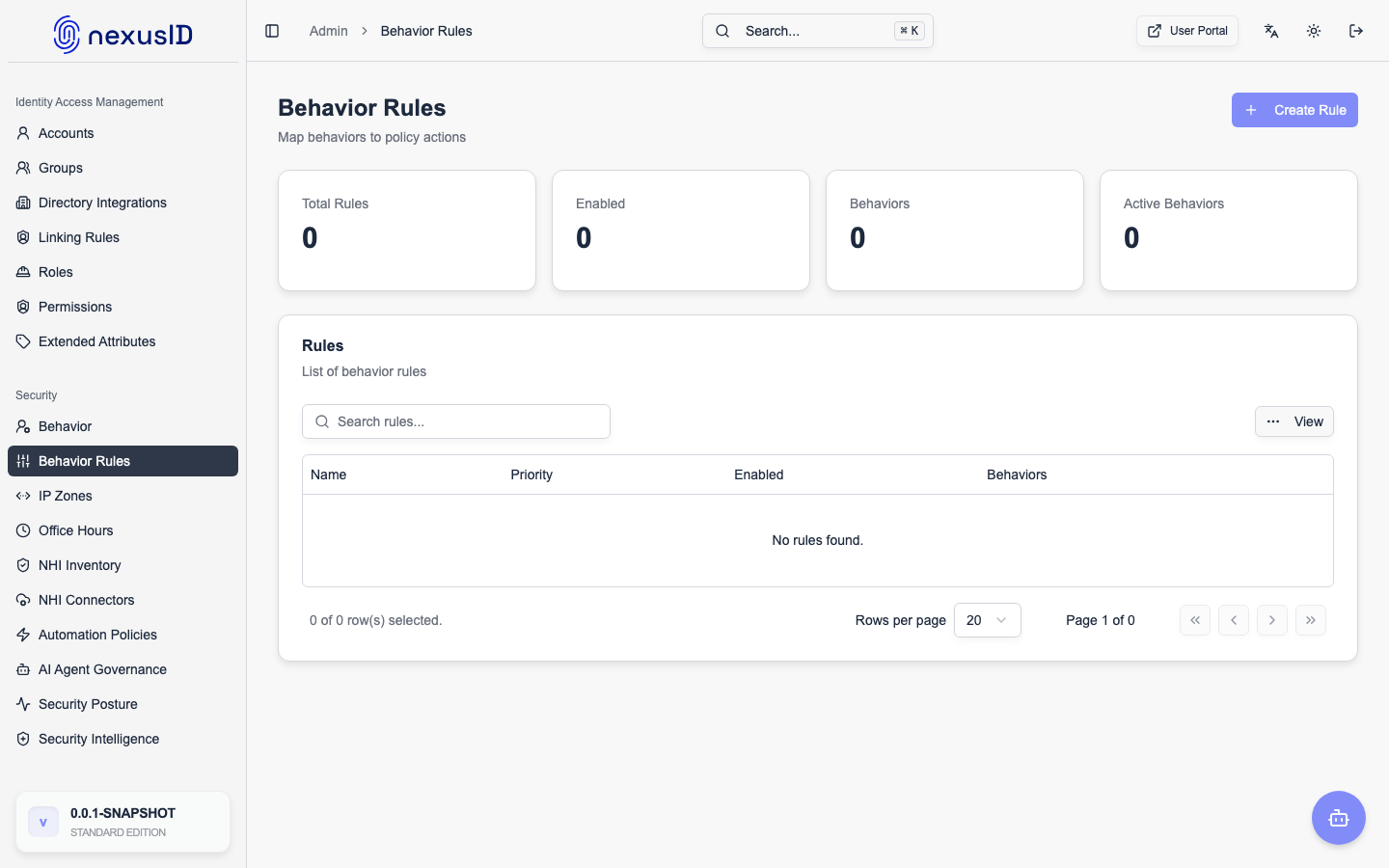The image size is (1389, 868).
Task: Open Groups in the sidebar
Action: (x=123, y=168)
